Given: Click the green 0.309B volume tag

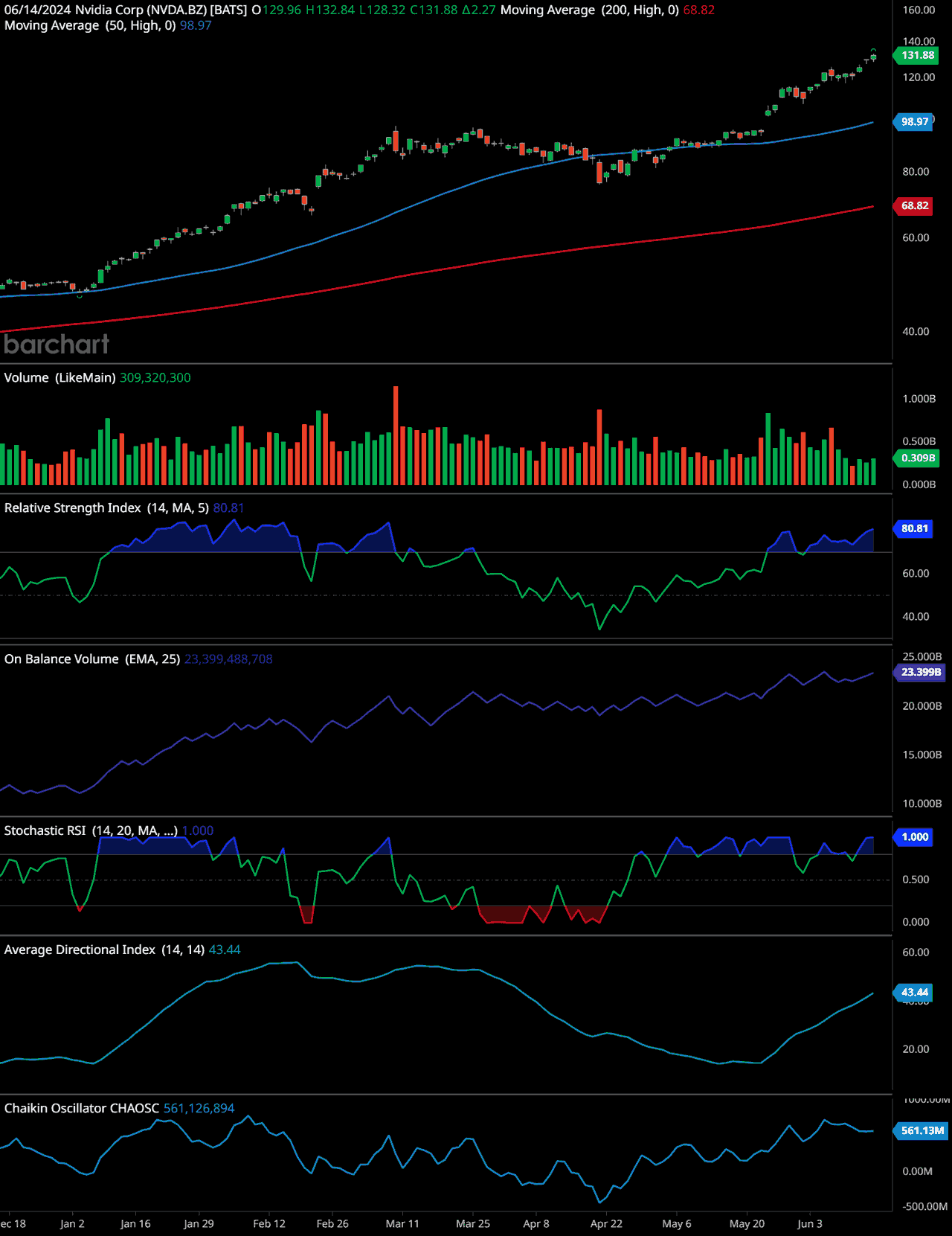Looking at the screenshot, I should [916, 458].
